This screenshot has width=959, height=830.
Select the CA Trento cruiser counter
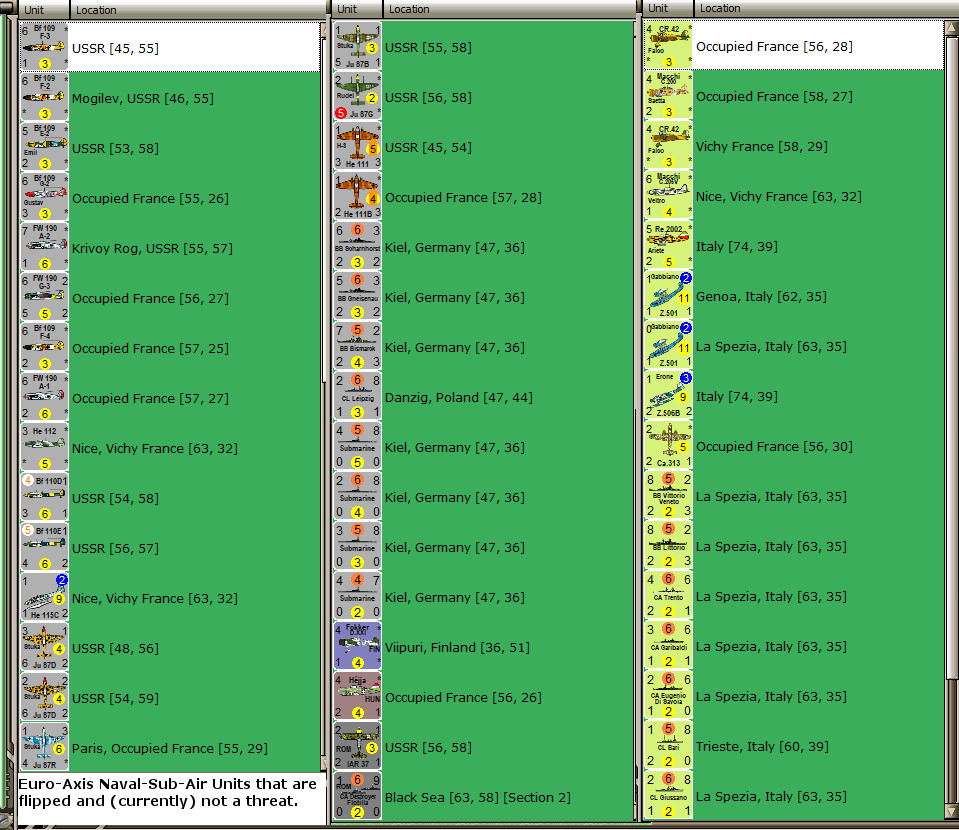668,595
